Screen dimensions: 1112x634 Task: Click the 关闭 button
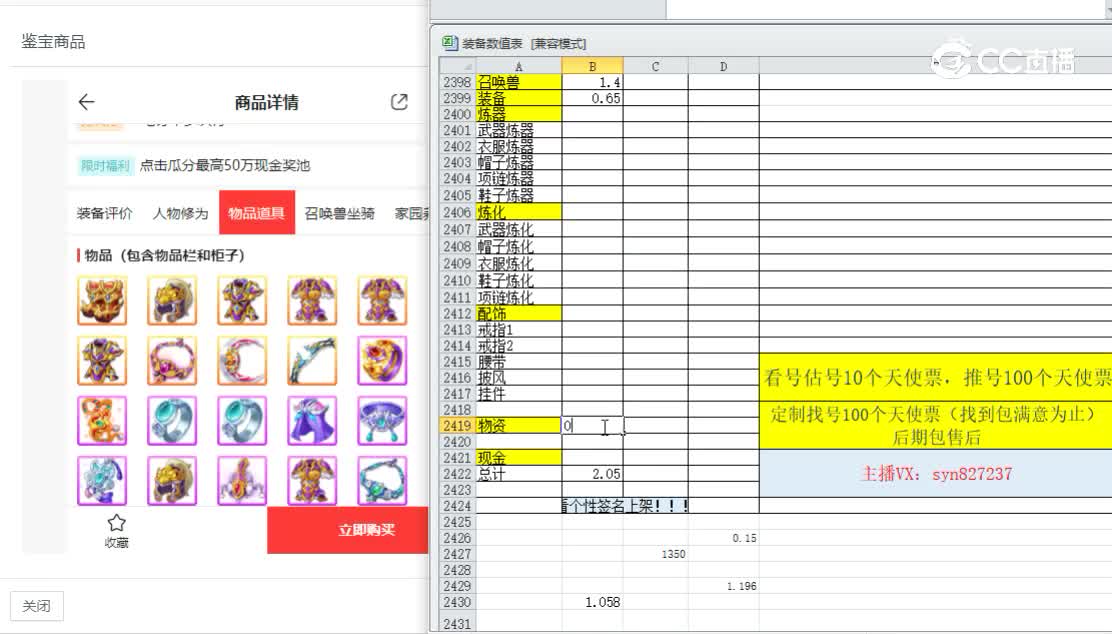36,606
